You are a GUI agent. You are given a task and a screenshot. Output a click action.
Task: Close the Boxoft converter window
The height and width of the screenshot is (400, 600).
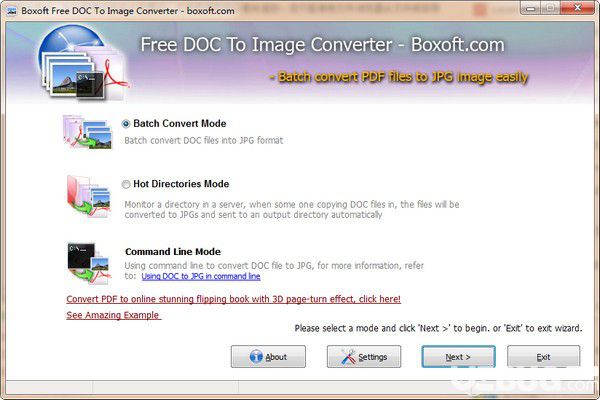[577, 8]
